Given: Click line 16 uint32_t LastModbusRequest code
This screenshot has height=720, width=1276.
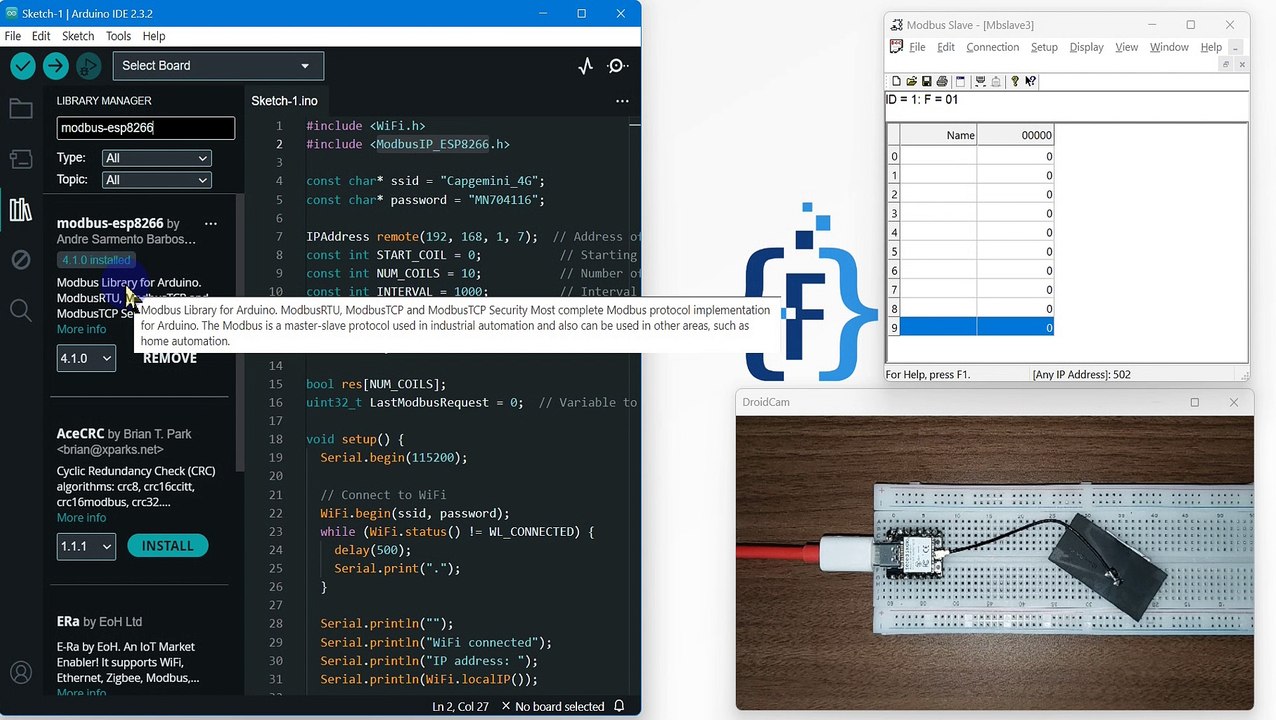Looking at the screenshot, I should tap(414, 402).
